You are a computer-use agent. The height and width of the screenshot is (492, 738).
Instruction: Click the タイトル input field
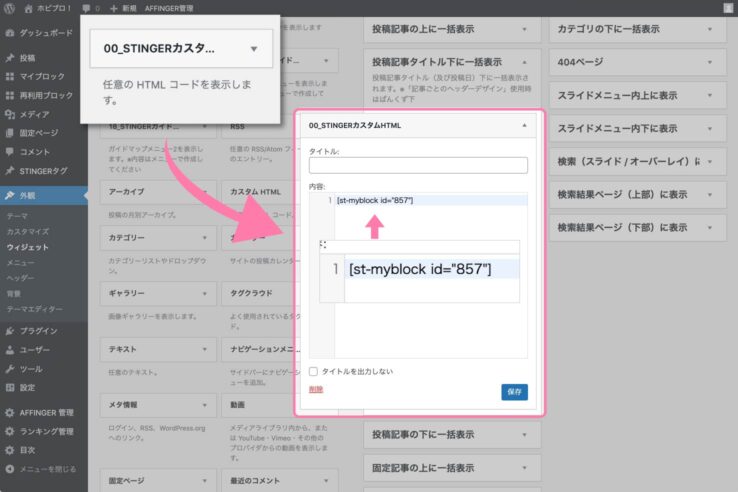(x=418, y=165)
